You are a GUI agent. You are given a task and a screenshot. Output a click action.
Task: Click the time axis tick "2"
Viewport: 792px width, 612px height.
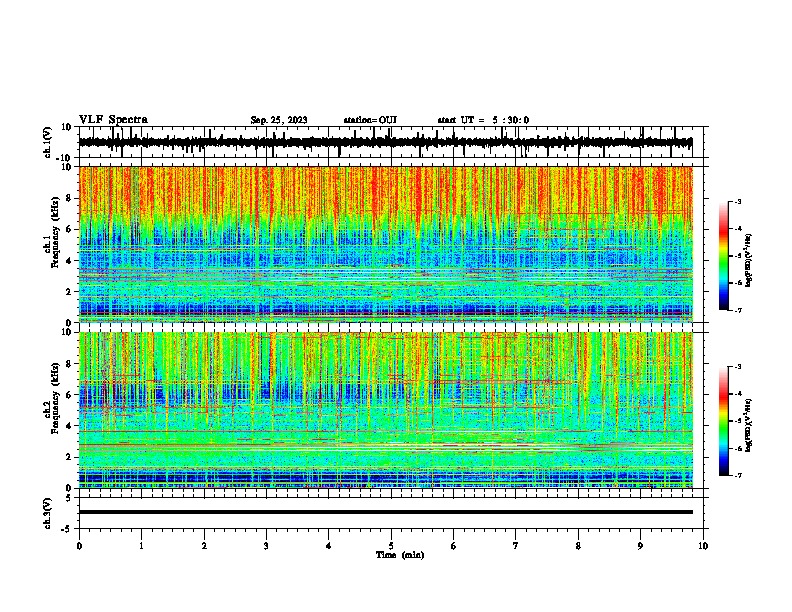pos(204,546)
